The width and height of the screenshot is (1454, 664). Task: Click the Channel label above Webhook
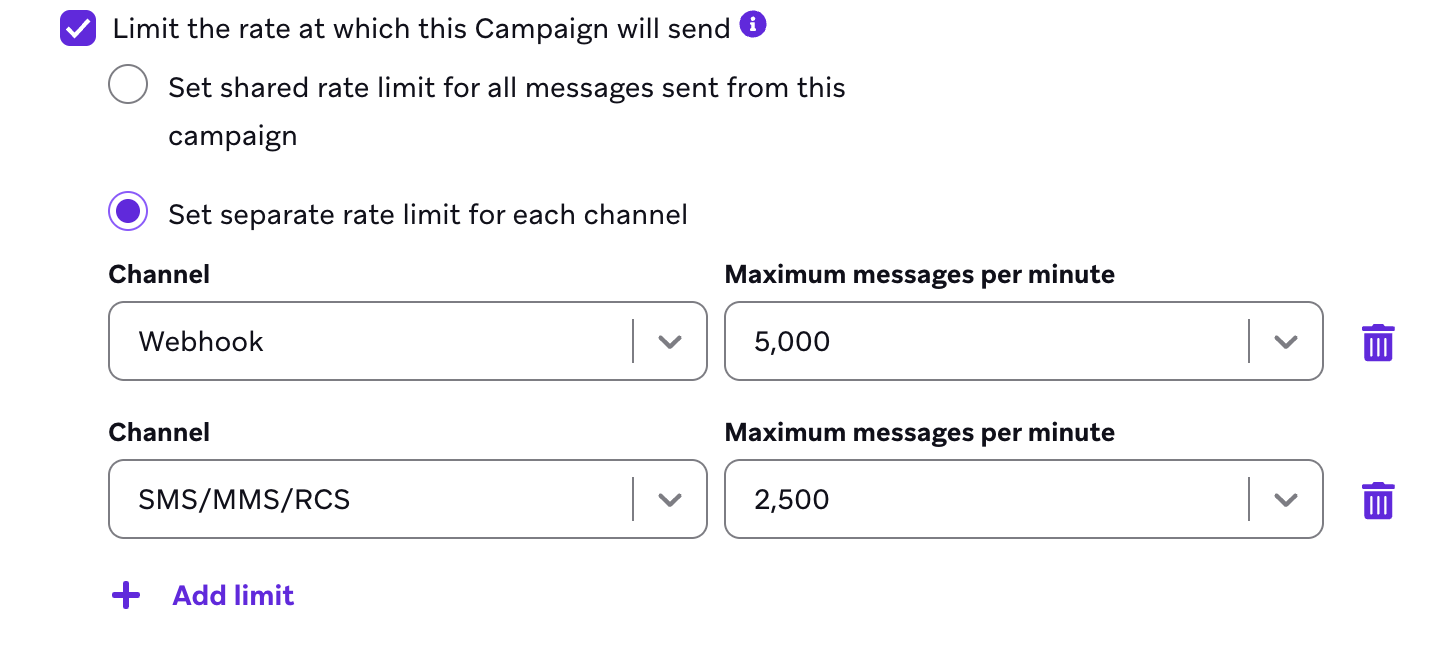coord(159,273)
